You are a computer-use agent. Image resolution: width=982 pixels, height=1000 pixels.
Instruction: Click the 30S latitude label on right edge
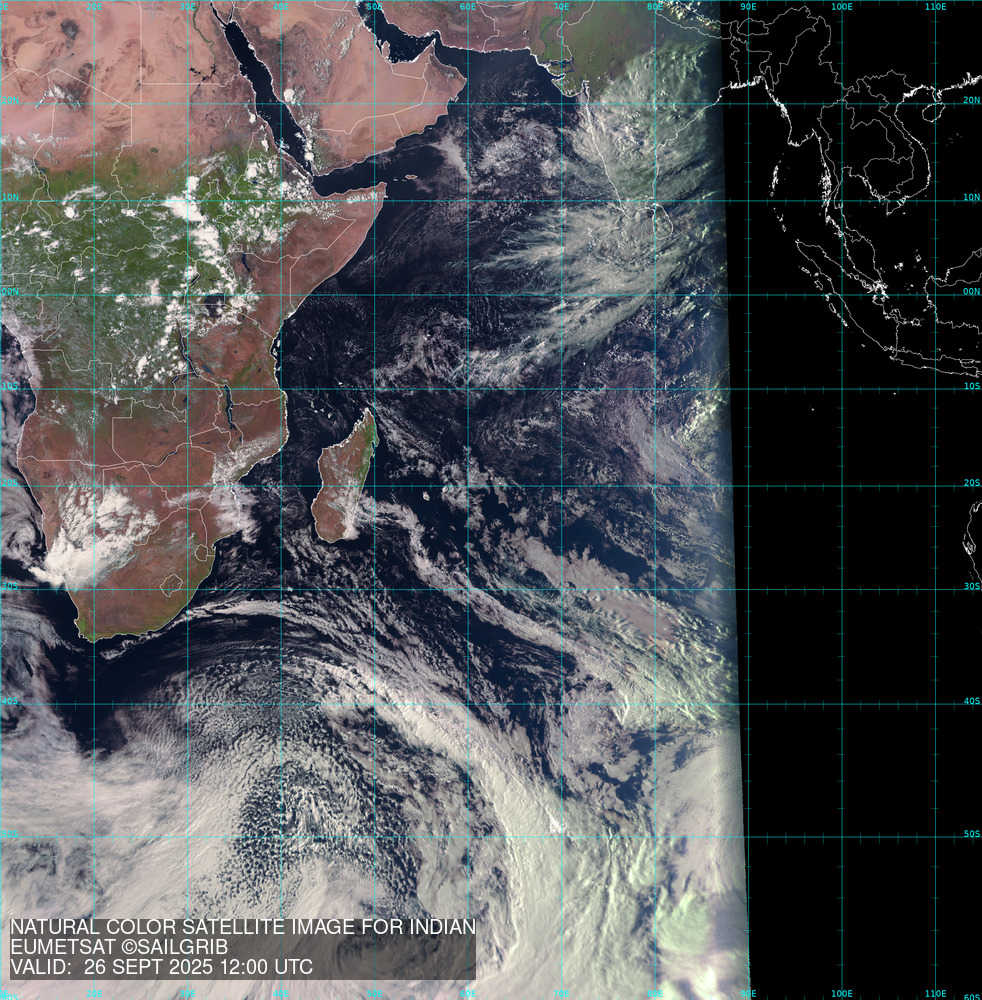pos(972,587)
